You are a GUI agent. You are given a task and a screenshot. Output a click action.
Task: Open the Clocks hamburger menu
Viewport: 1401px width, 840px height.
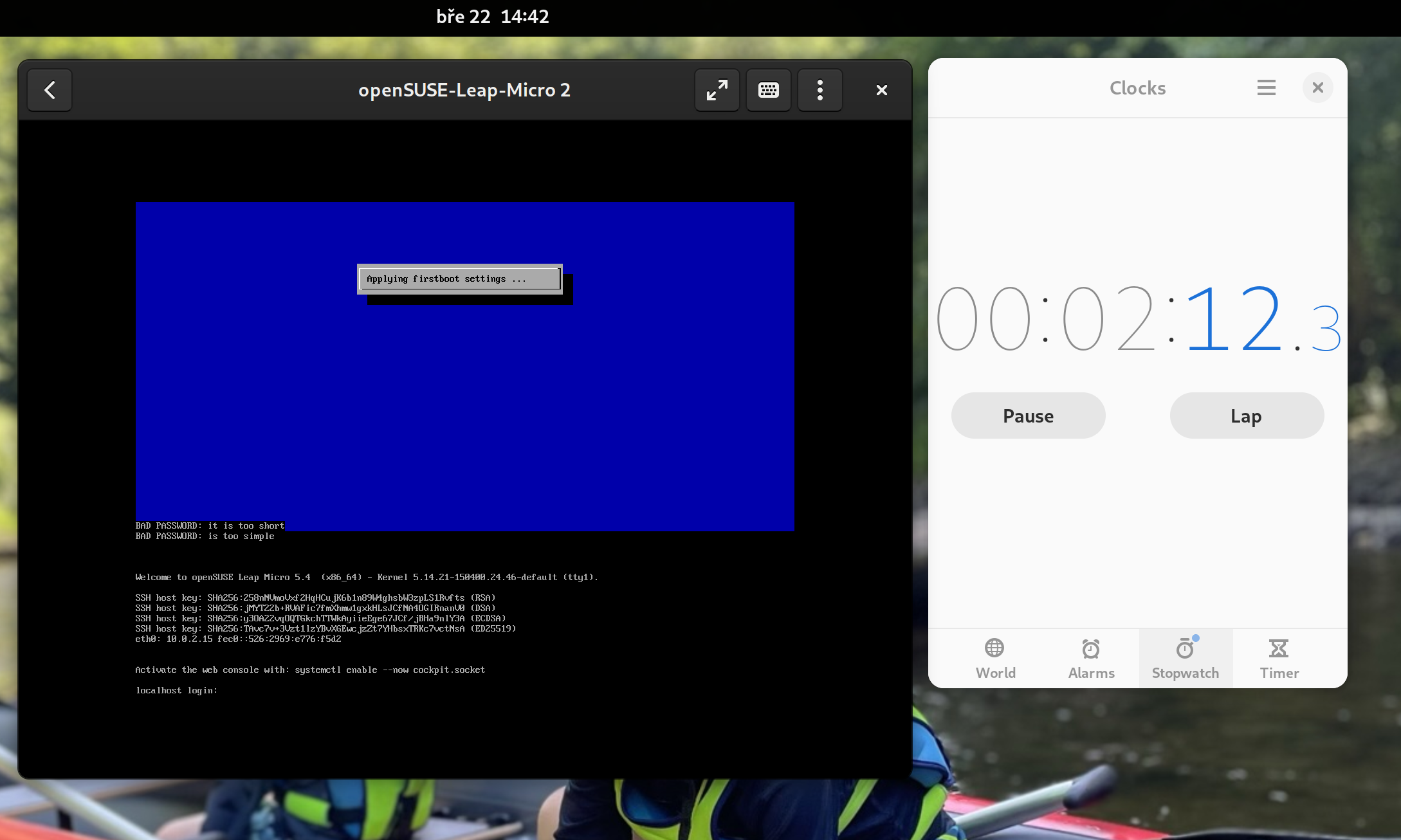1266,87
